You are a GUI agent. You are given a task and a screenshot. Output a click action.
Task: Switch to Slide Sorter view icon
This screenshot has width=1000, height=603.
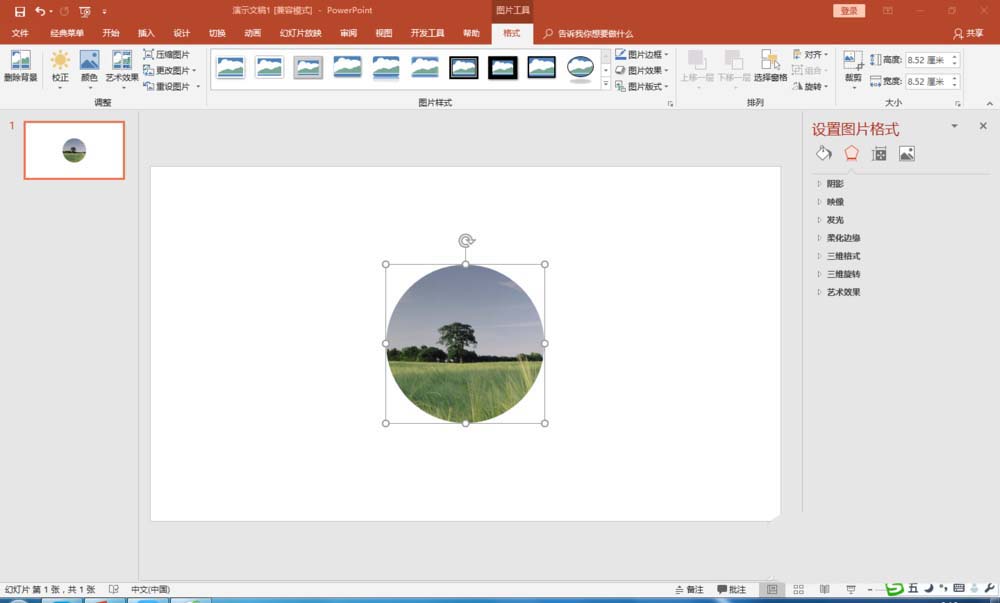click(798, 590)
